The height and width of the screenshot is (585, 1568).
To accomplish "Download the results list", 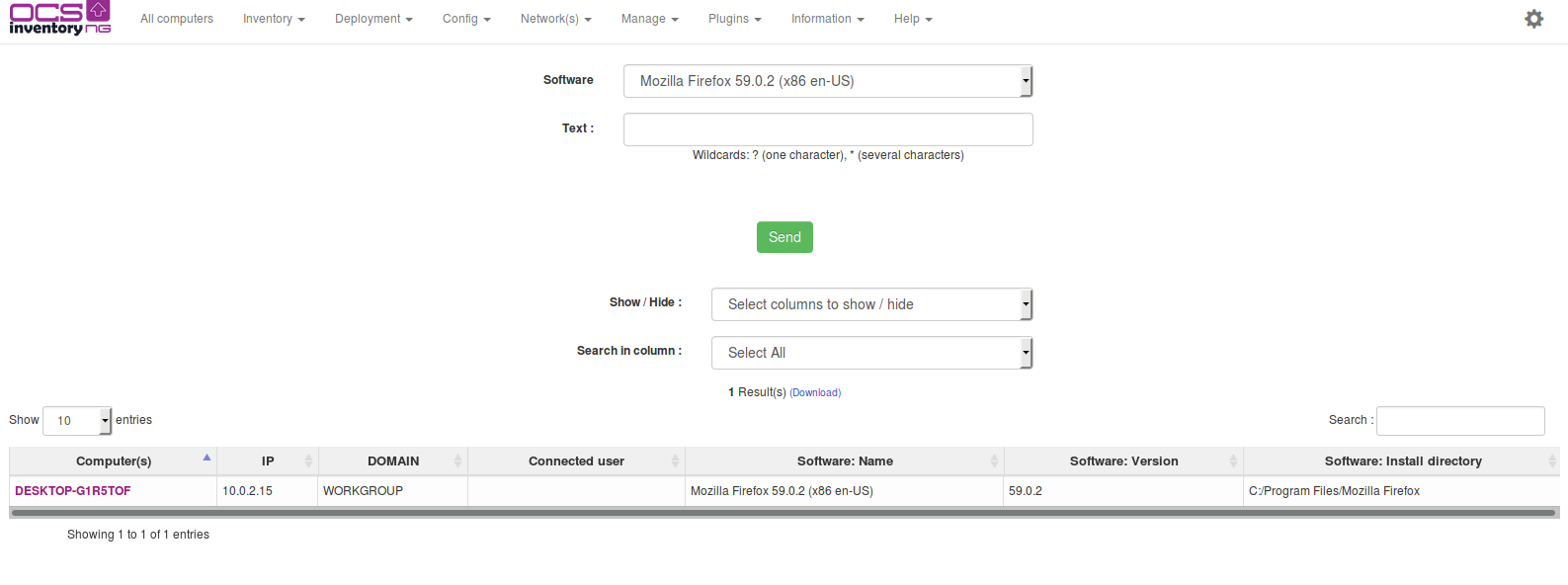I will coord(815,393).
